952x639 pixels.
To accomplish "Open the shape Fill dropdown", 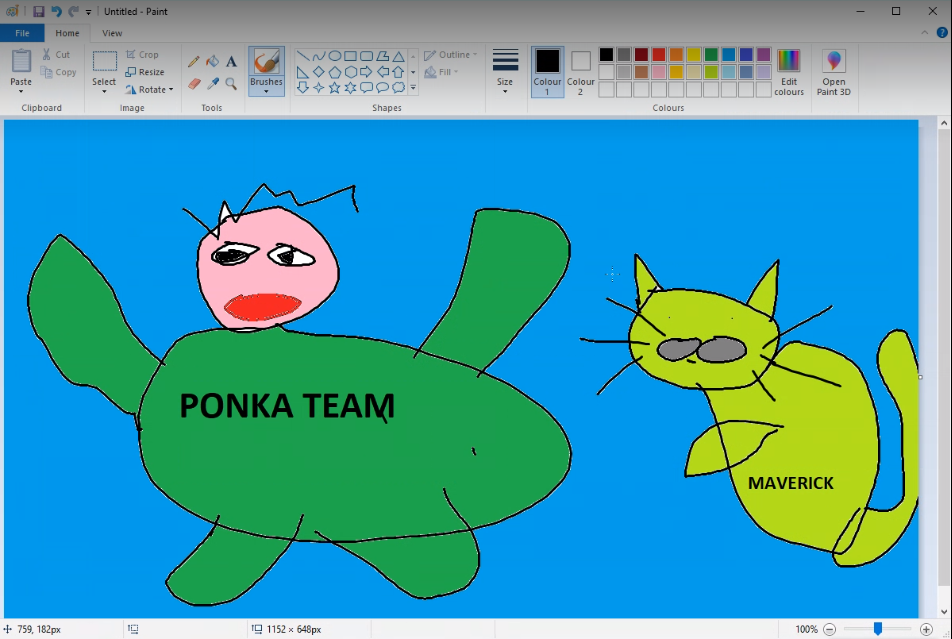I will click(x=441, y=72).
